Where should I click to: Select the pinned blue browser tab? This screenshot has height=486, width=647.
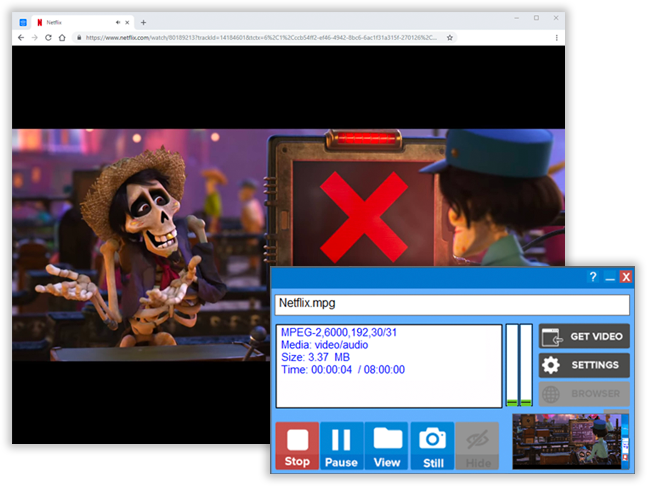point(23,22)
